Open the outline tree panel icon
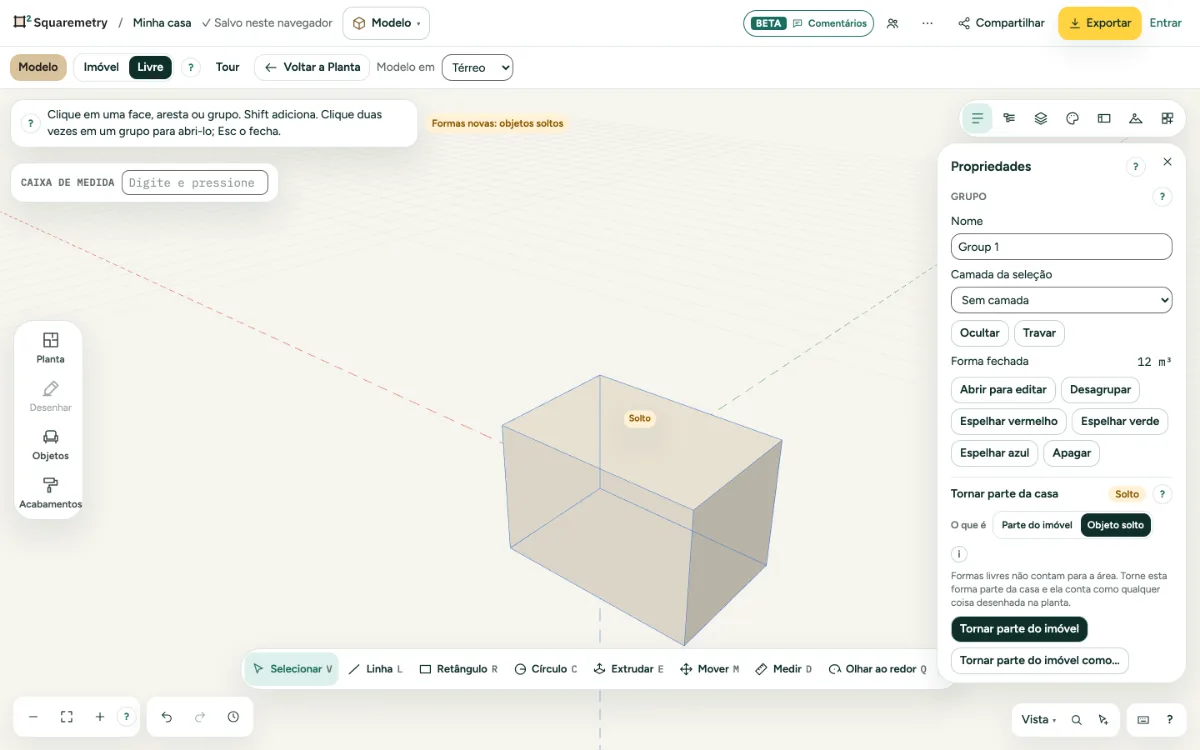Screen dimensions: 1200x750 (1009, 118)
